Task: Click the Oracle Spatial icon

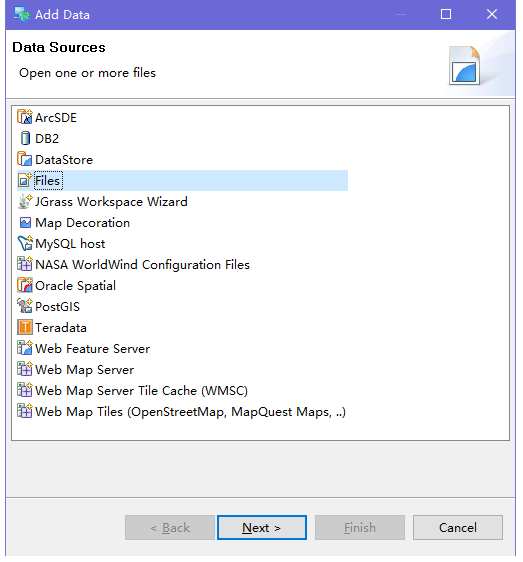Action: point(25,285)
